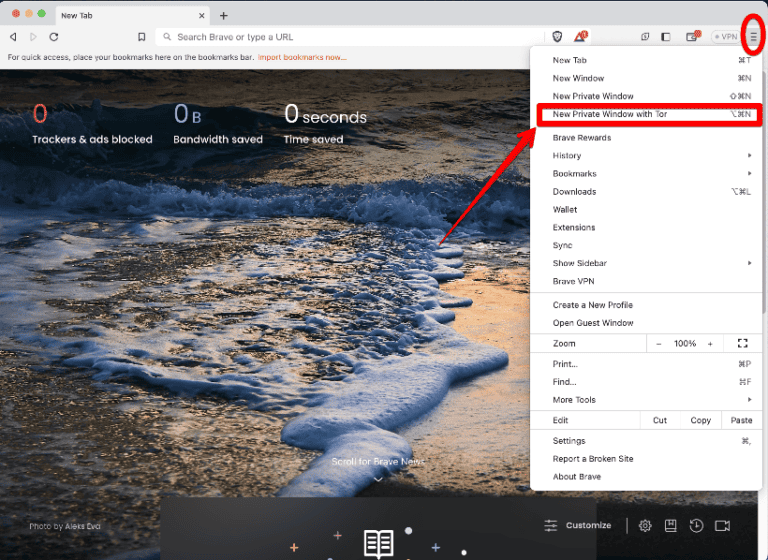The image size is (768, 560).
Task: Click the reload page icon
Action: [54, 37]
